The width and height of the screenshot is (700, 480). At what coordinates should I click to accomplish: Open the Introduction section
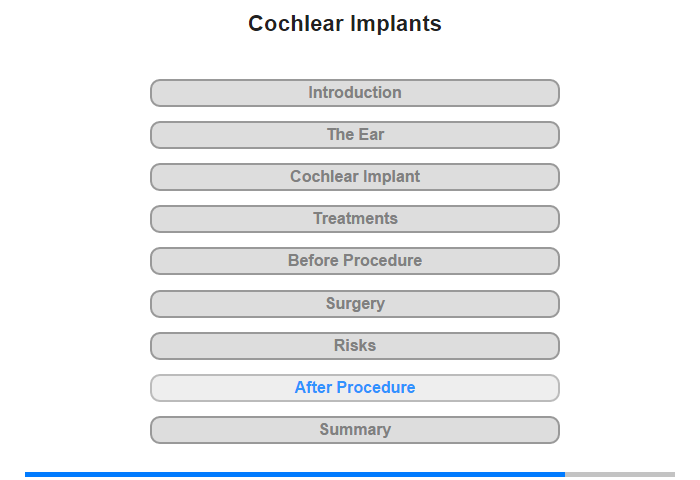pos(354,93)
